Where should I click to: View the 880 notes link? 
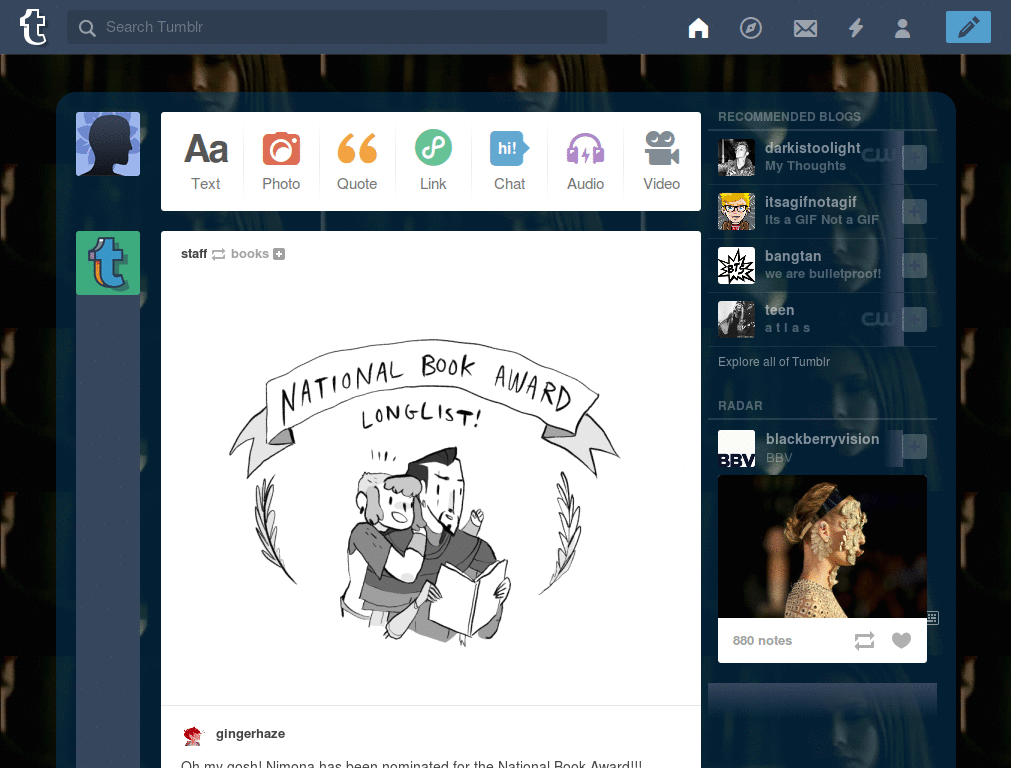tap(762, 641)
